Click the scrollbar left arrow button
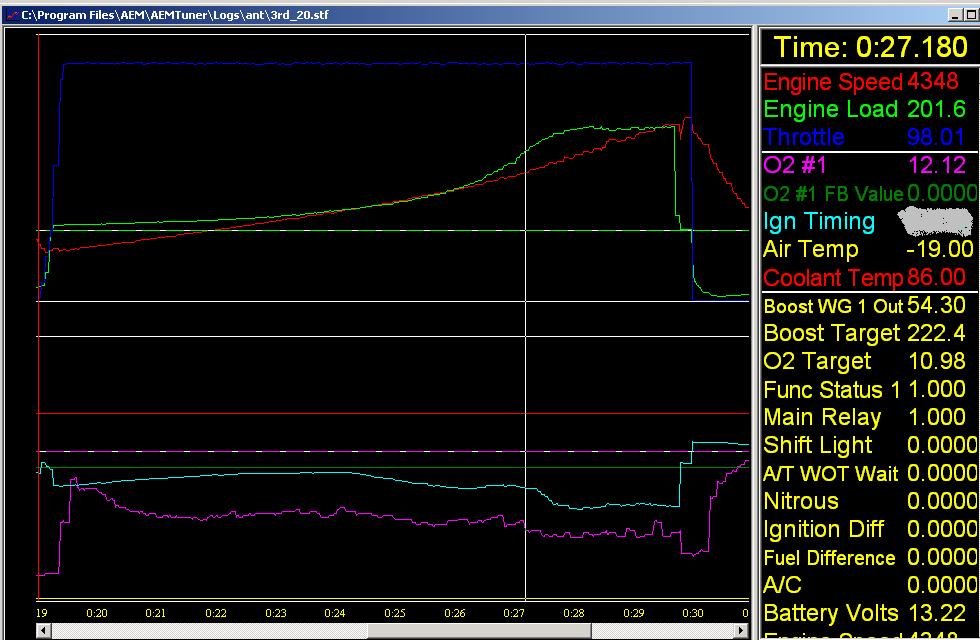 point(43,631)
